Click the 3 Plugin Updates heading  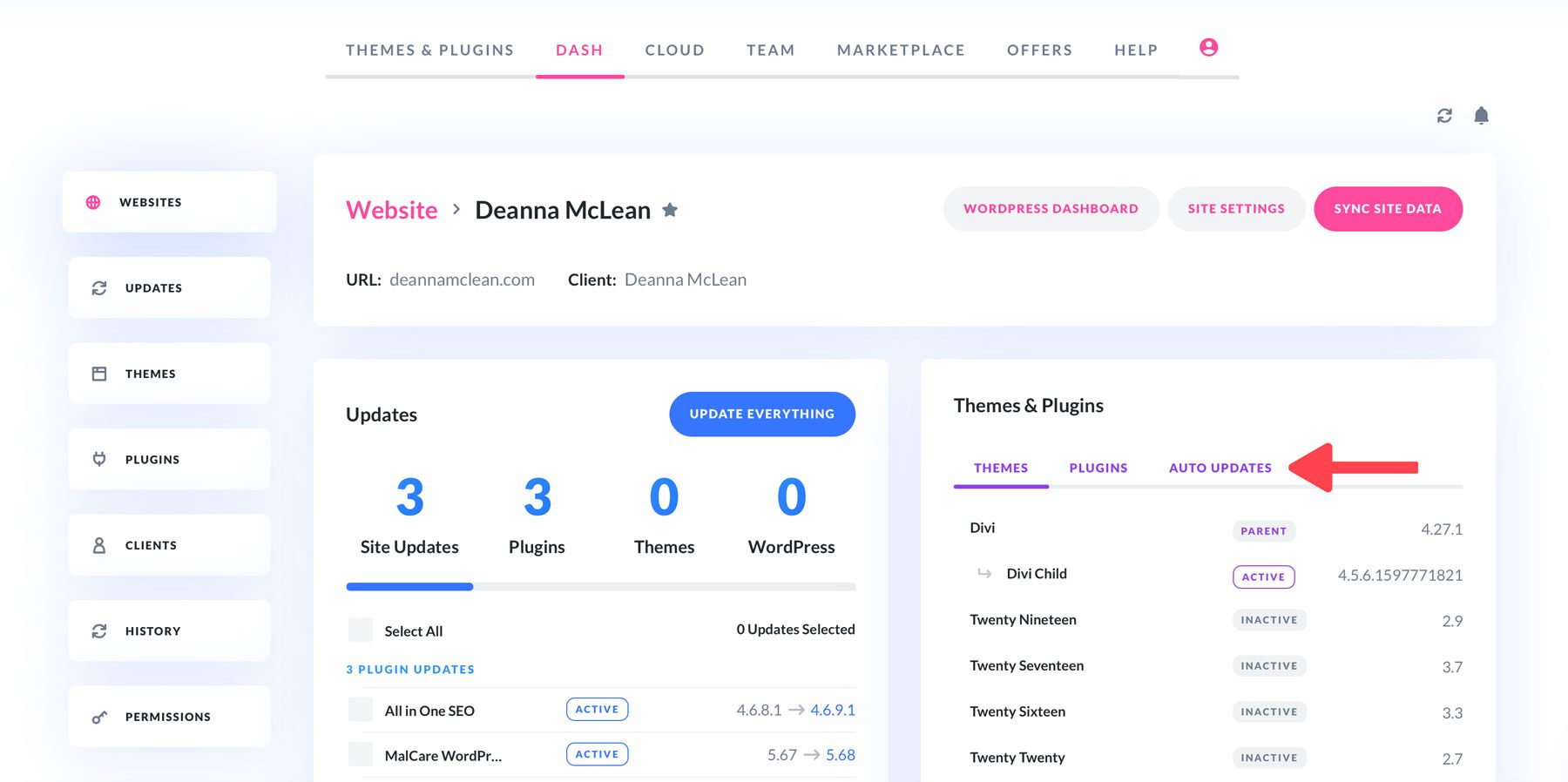410,670
